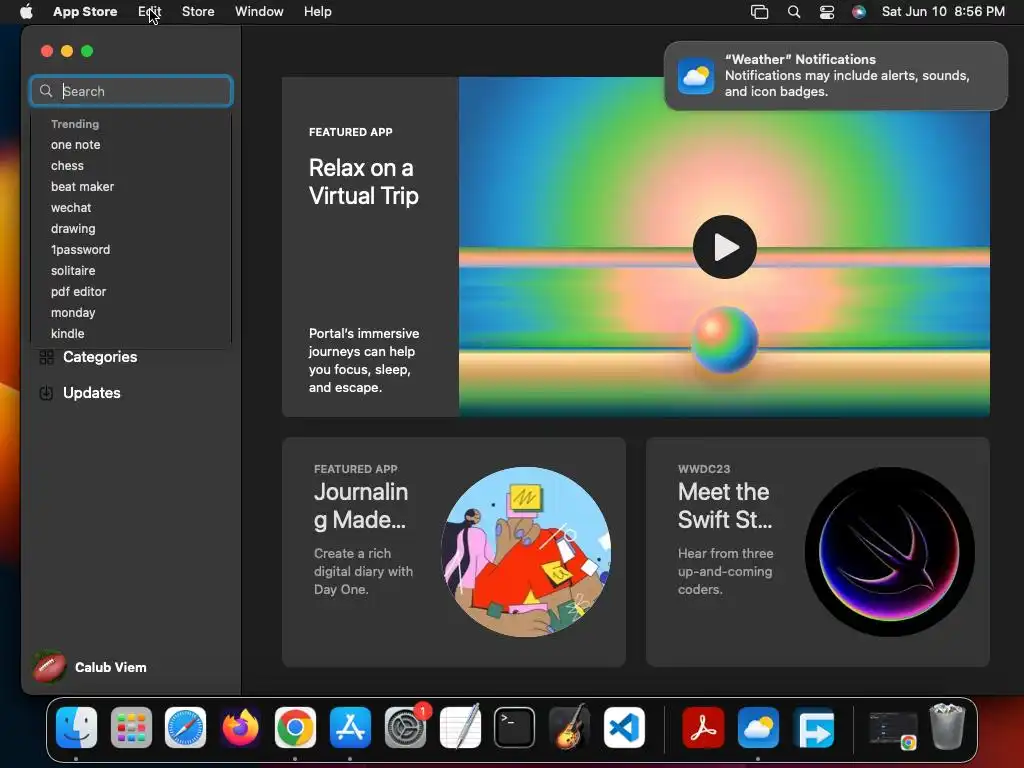Open the blue arrow app in the dock
This screenshot has height=768, width=1024.
[x=814, y=727]
